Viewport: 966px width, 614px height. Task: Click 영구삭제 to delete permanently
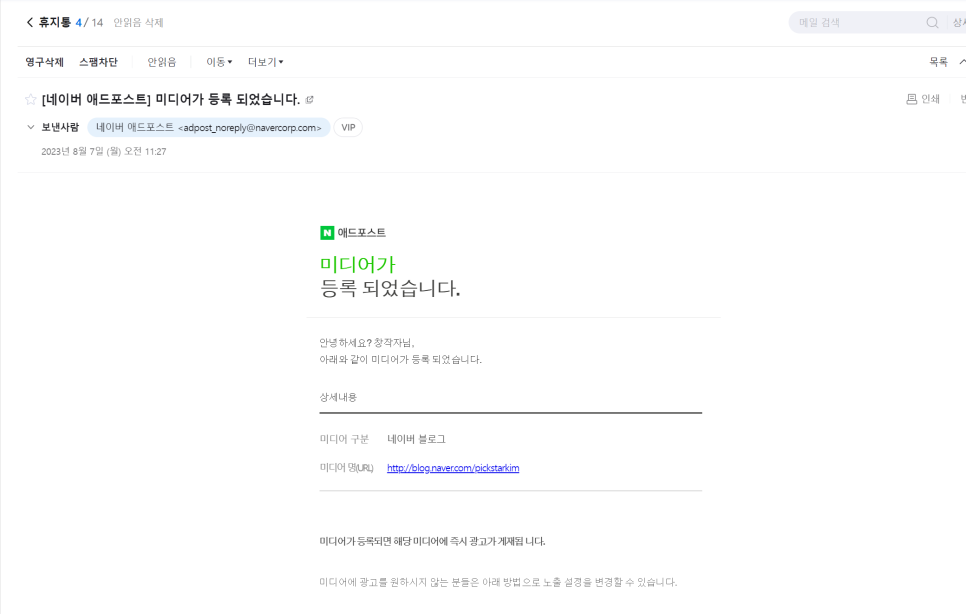point(44,62)
